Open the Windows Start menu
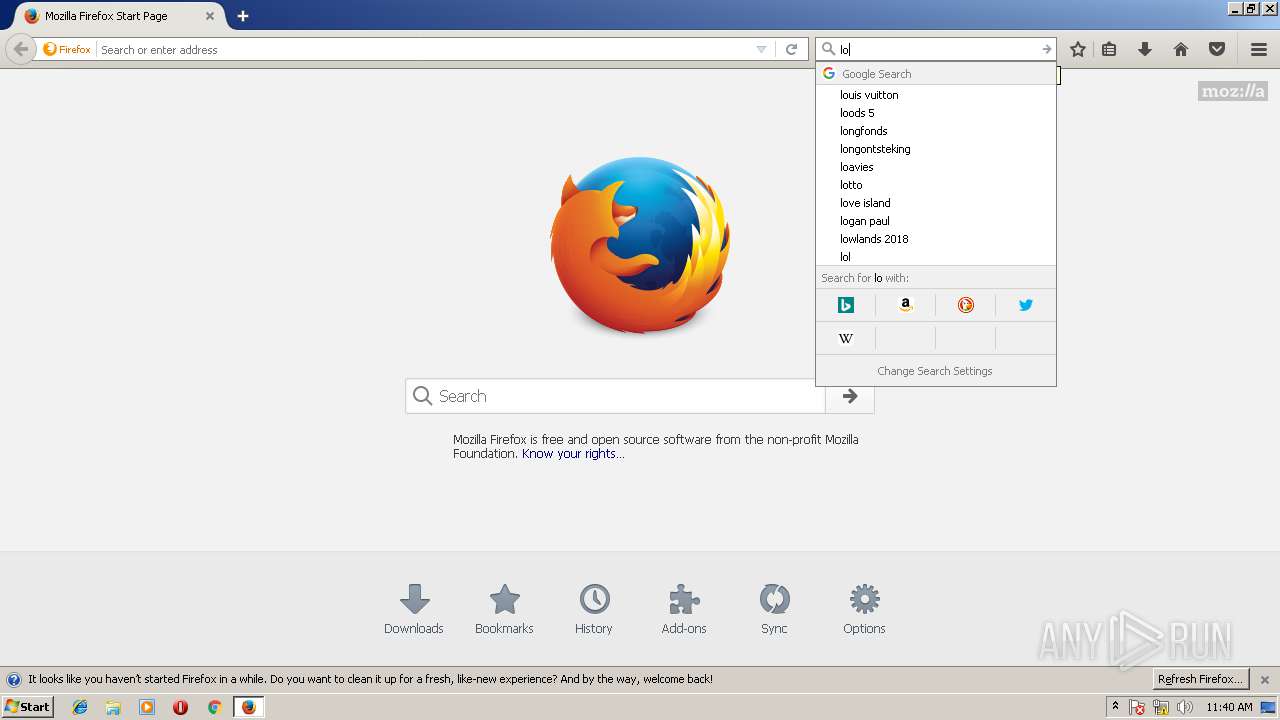The image size is (1280, 720). pos(27,707)
